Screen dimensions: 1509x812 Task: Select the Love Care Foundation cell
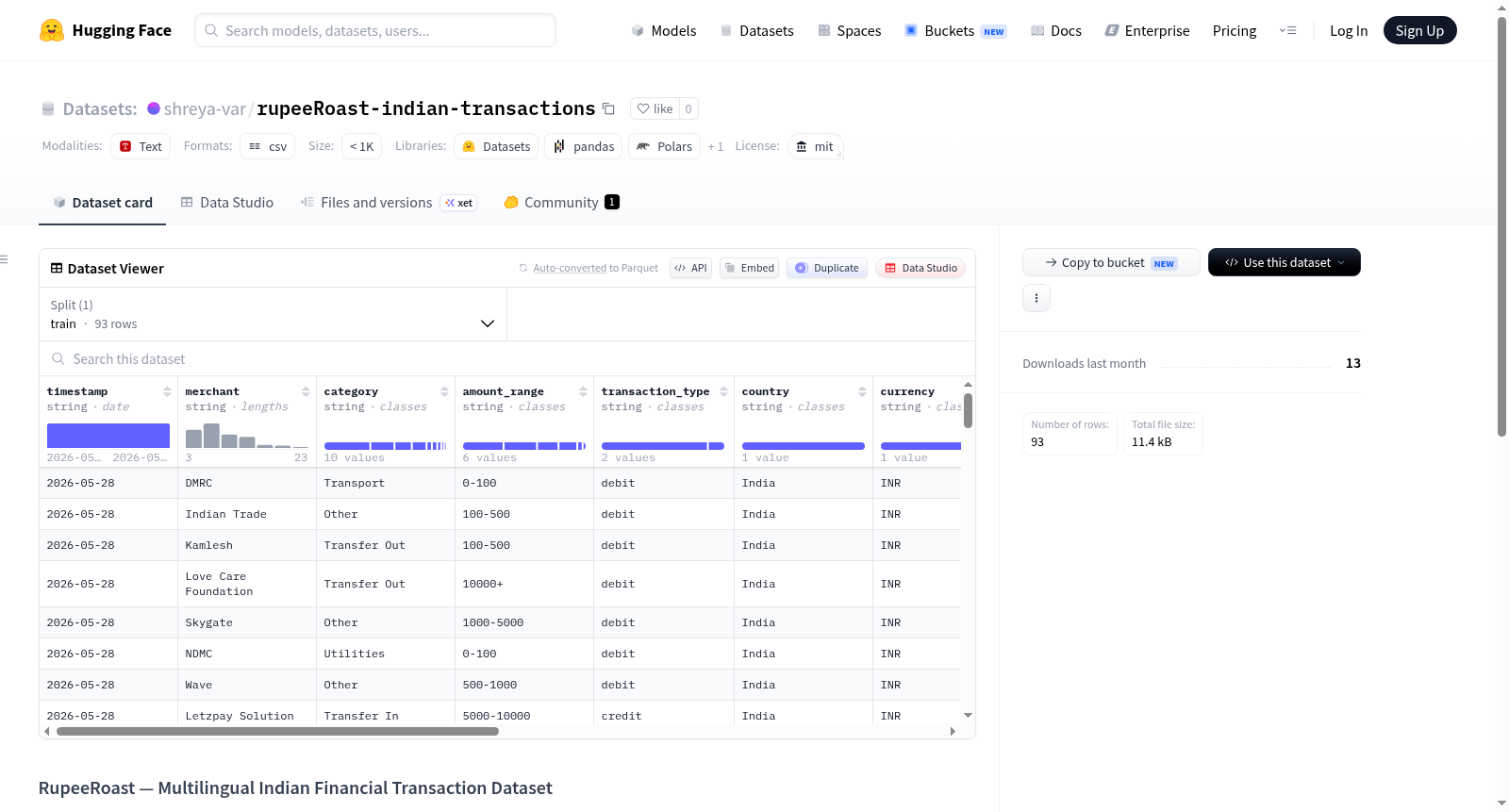pos(247,584)
